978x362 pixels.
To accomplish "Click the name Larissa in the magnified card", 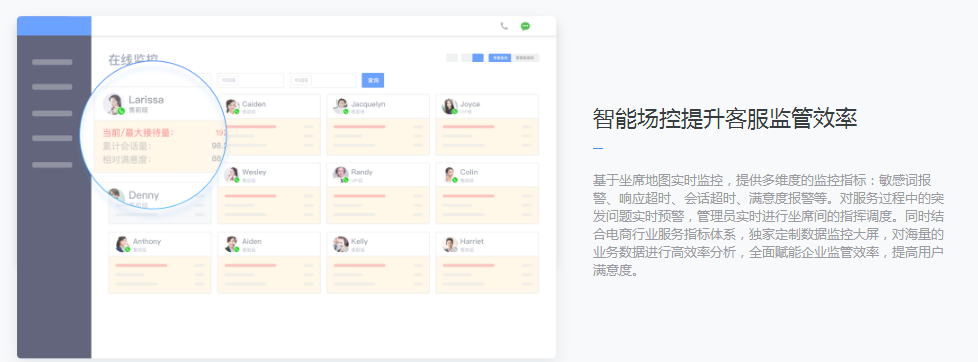I will 146,99.
